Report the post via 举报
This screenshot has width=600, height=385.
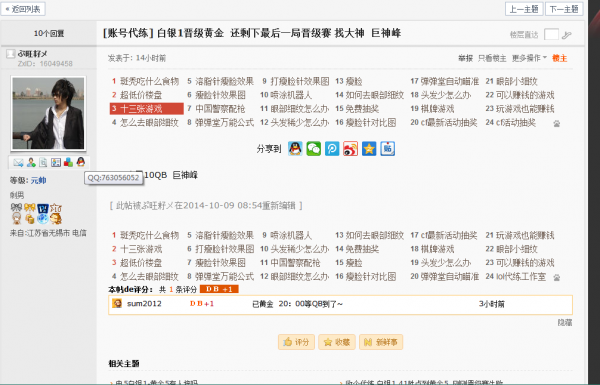coord(465,58)
